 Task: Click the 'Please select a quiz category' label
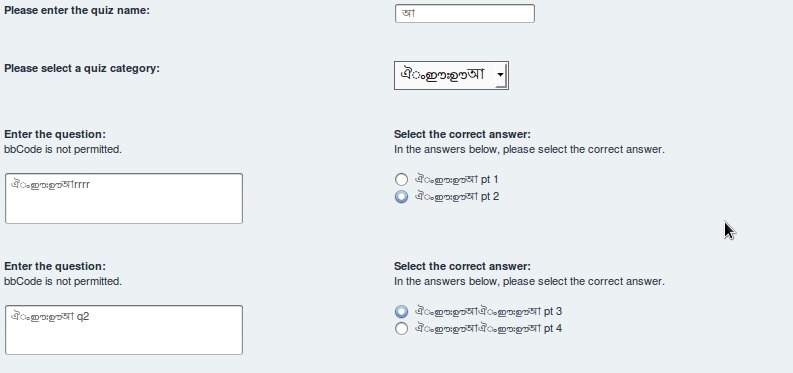click(x=82, y=68)
